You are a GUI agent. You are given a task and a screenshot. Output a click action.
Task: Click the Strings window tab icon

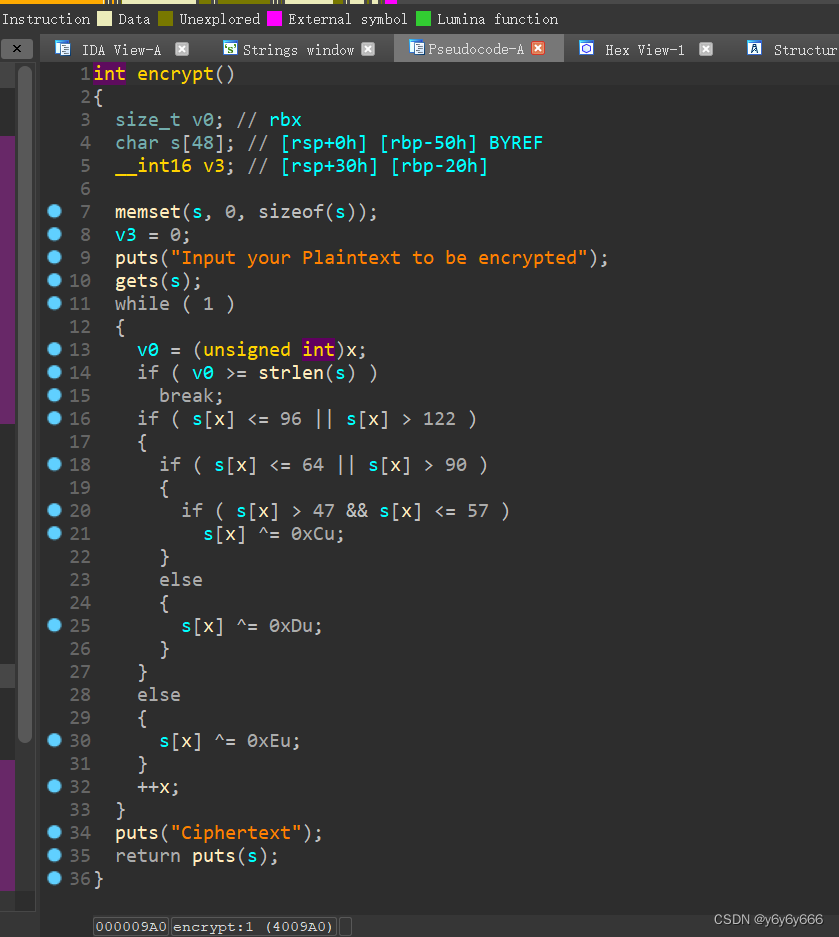pyautogui.click(x=230, y=48)
